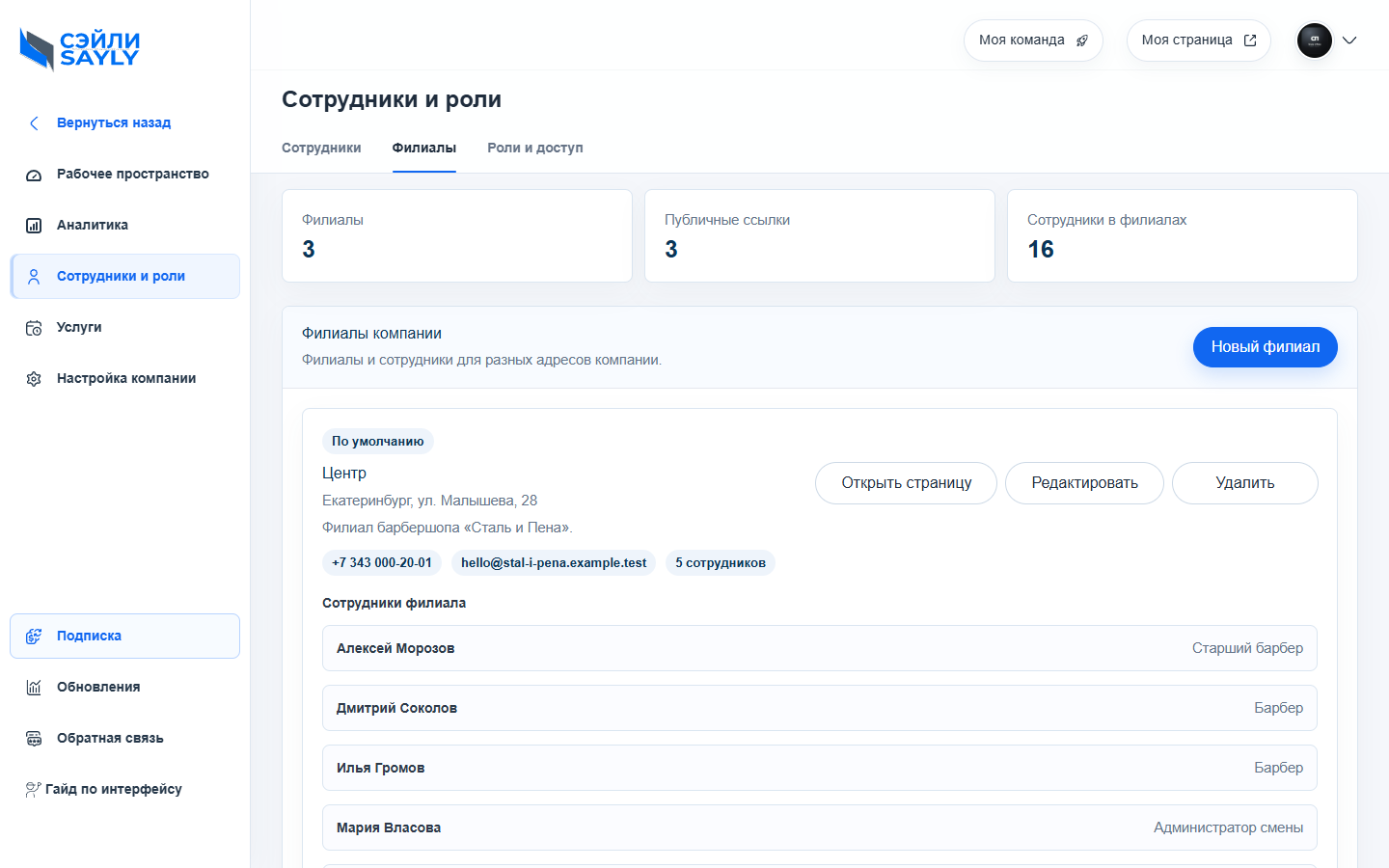Click the subscription icon

34,637
